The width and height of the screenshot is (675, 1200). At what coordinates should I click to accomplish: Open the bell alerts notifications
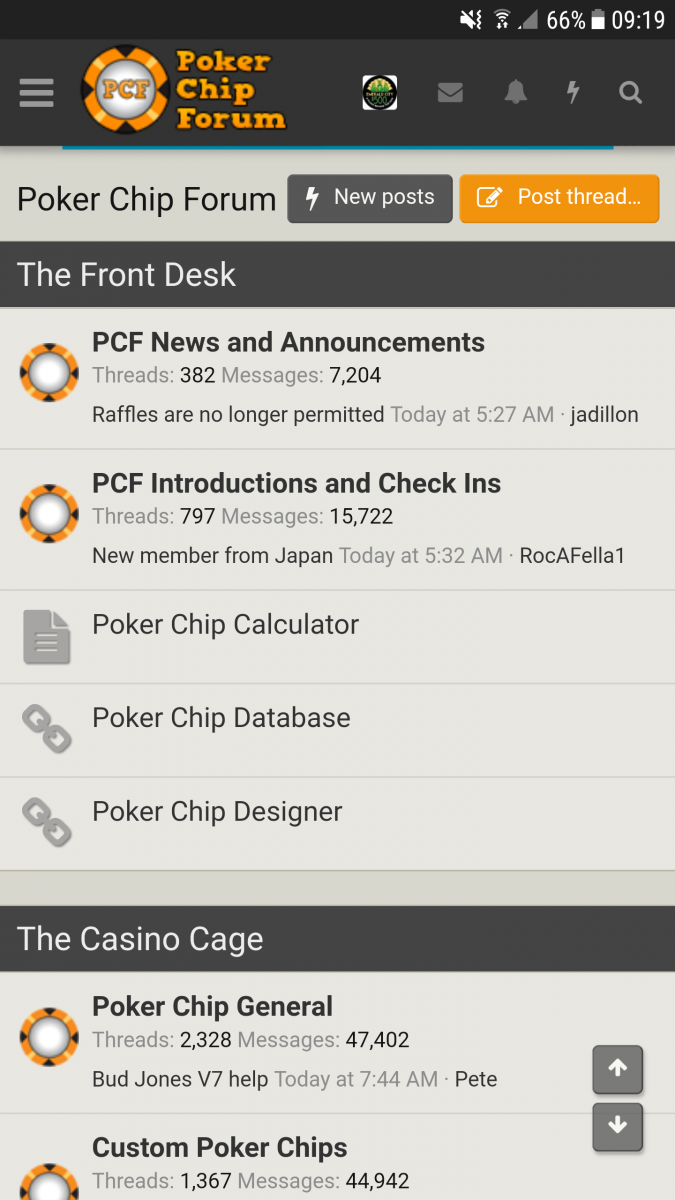[515, 93]
